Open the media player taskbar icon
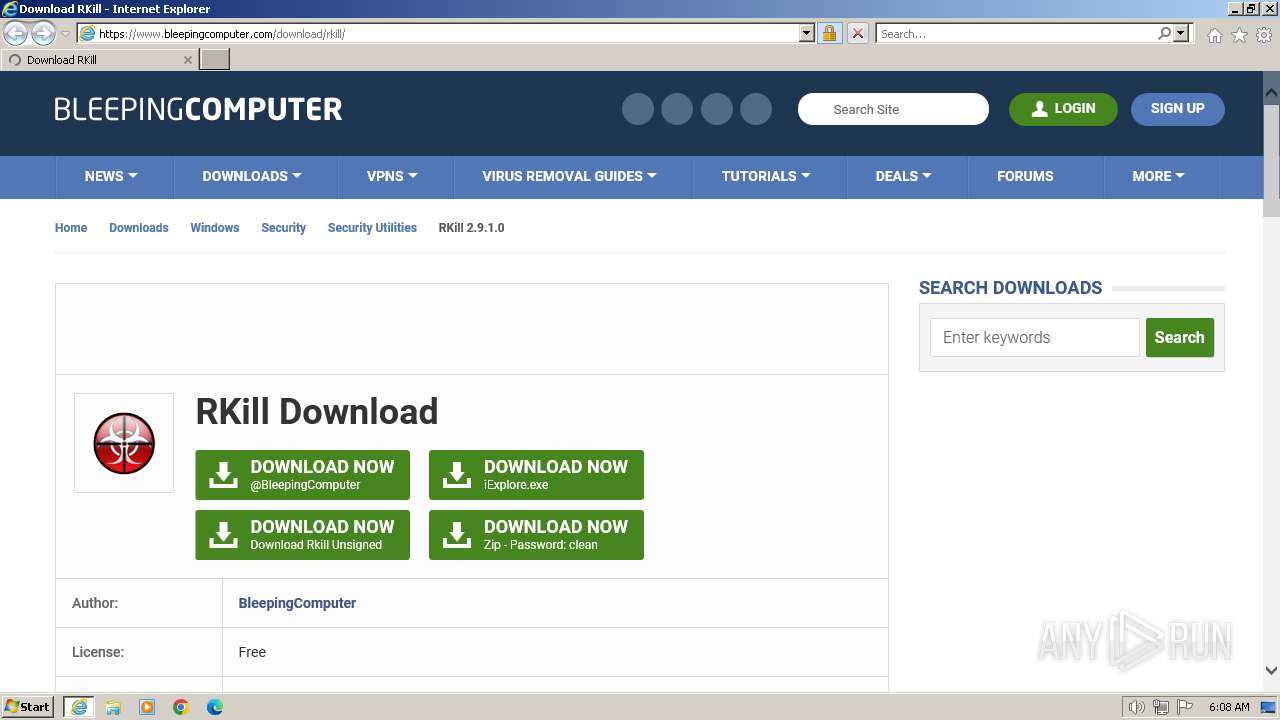This screenshot has width=1280, height=720. [147, 707]
